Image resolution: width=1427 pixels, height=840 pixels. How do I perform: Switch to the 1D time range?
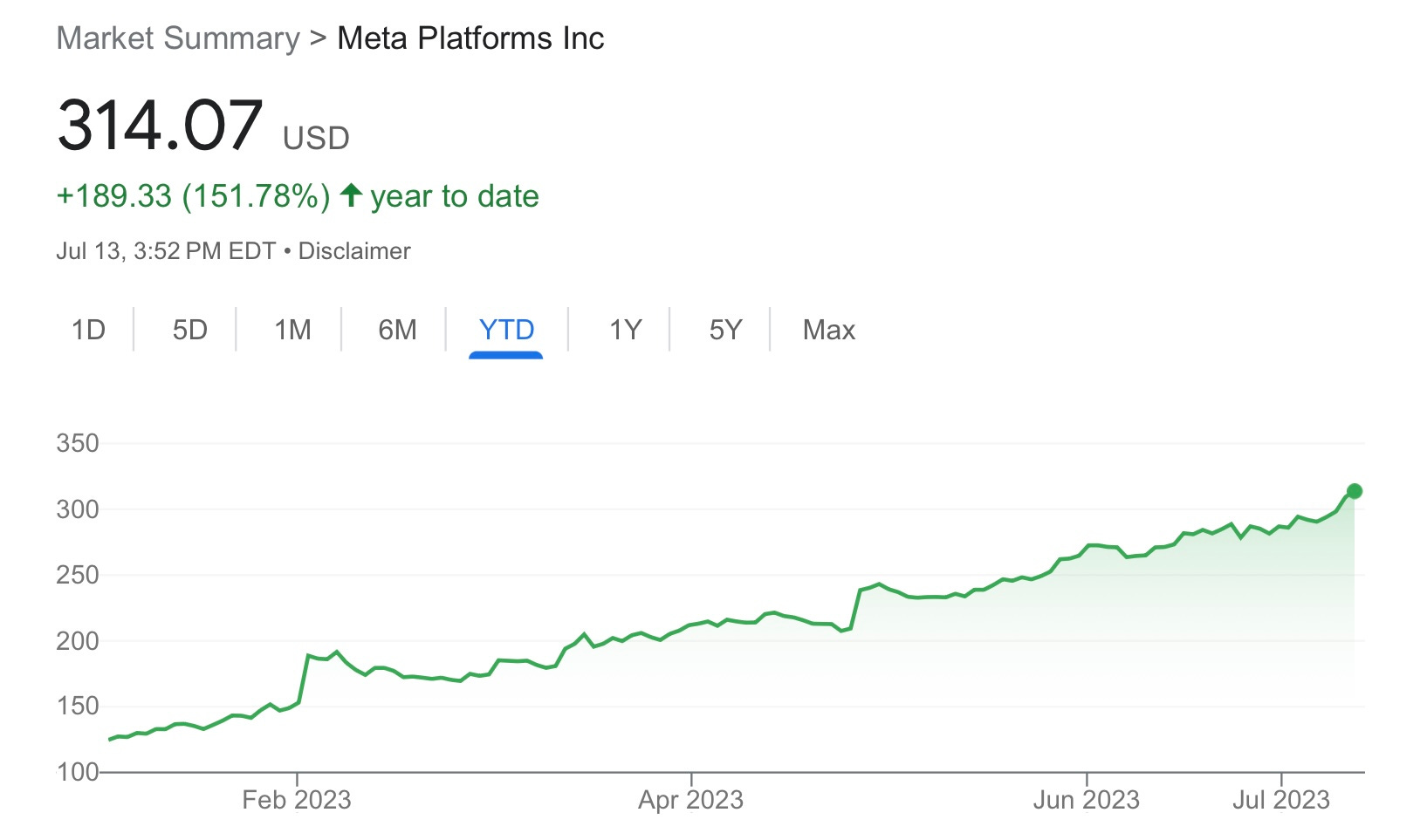(88, 330)
